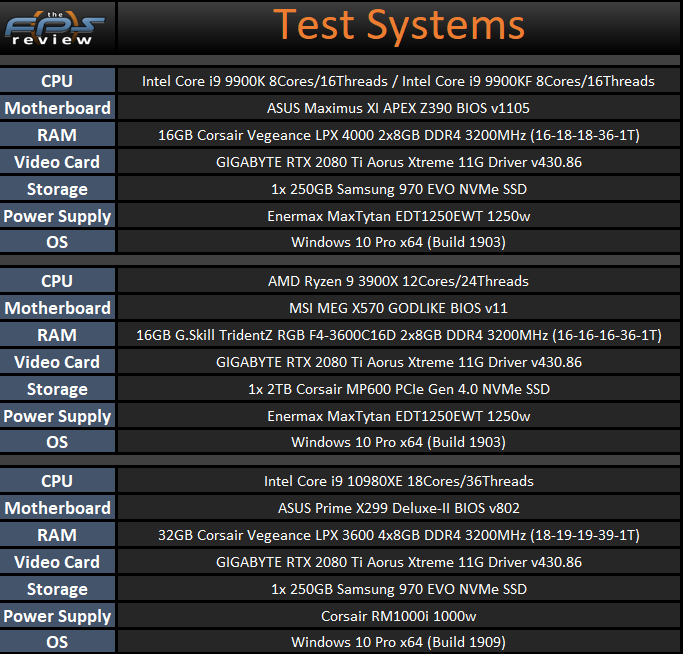
Task: Click the Power Supply label beside Corsair RM1000i
Action: point(57,616)
